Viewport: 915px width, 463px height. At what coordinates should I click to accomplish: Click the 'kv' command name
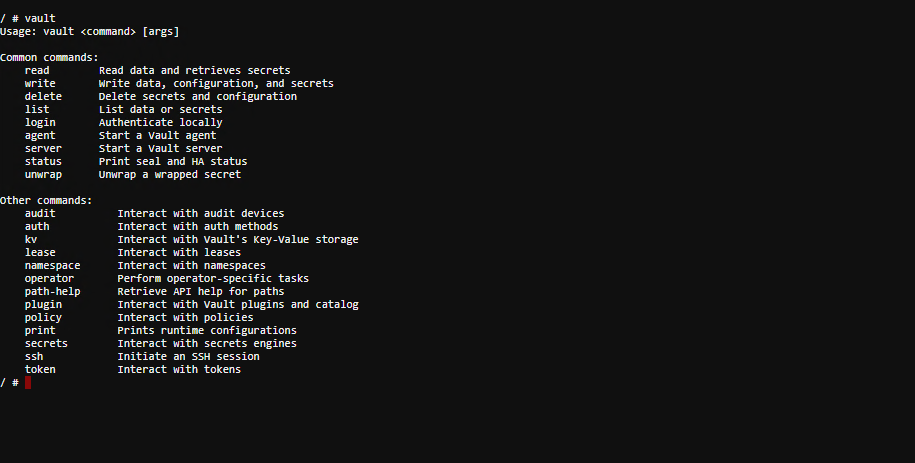pos(31,240)
